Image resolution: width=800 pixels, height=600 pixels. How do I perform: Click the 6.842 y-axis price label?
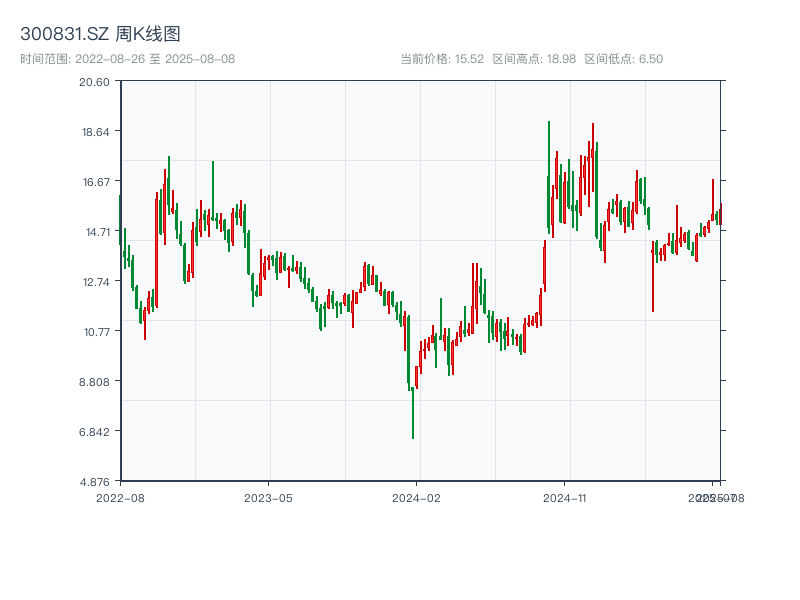click(94, 431)
